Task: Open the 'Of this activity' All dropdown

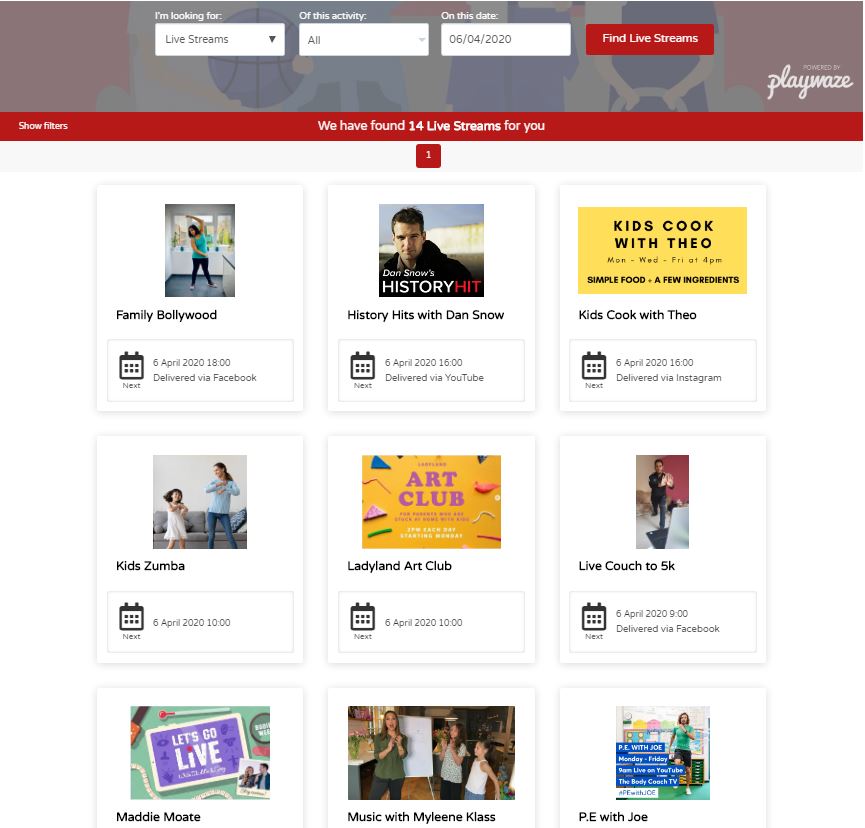Action: [x=364, y=40]
